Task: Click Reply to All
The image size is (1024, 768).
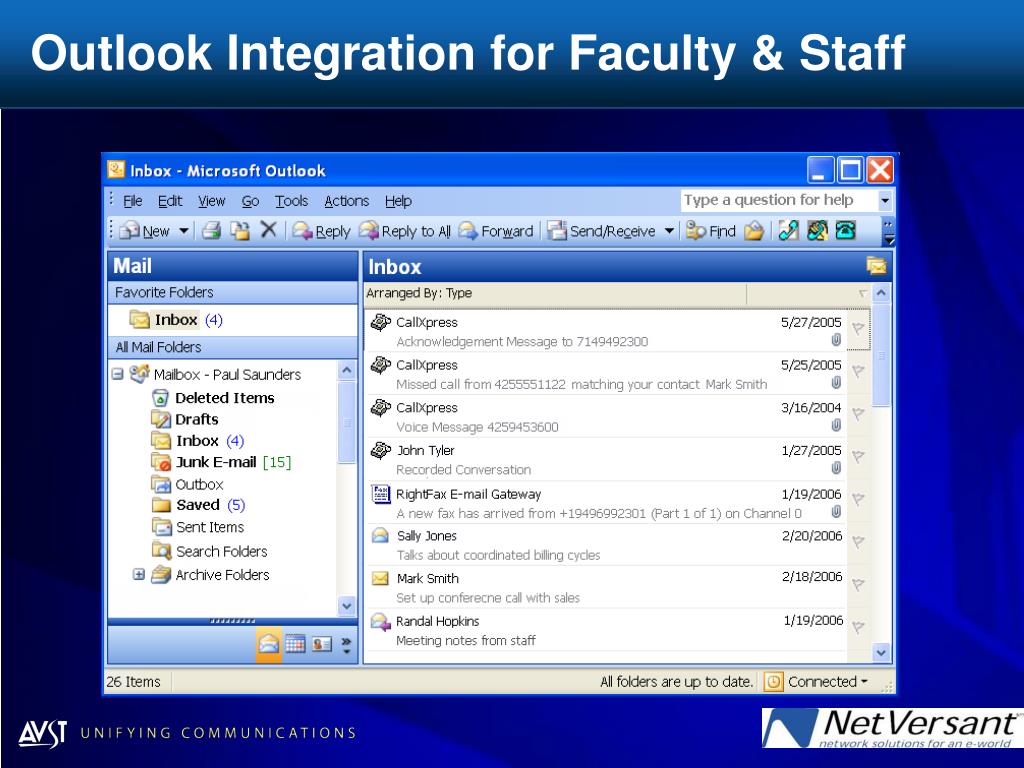Action: pyautogui.click(x=405, y=231)
